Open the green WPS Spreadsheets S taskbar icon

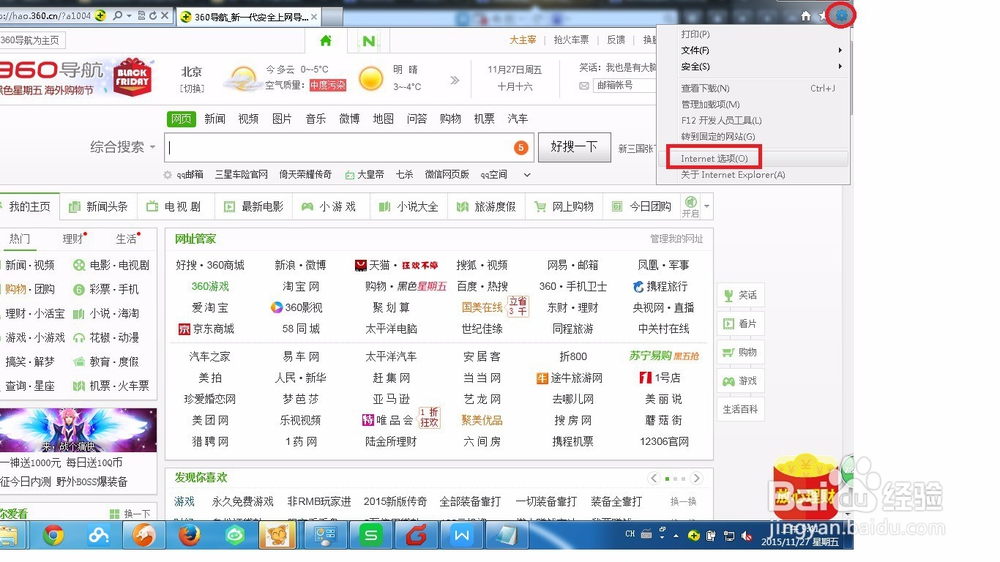pyautogui.click(x=371, y=535)
